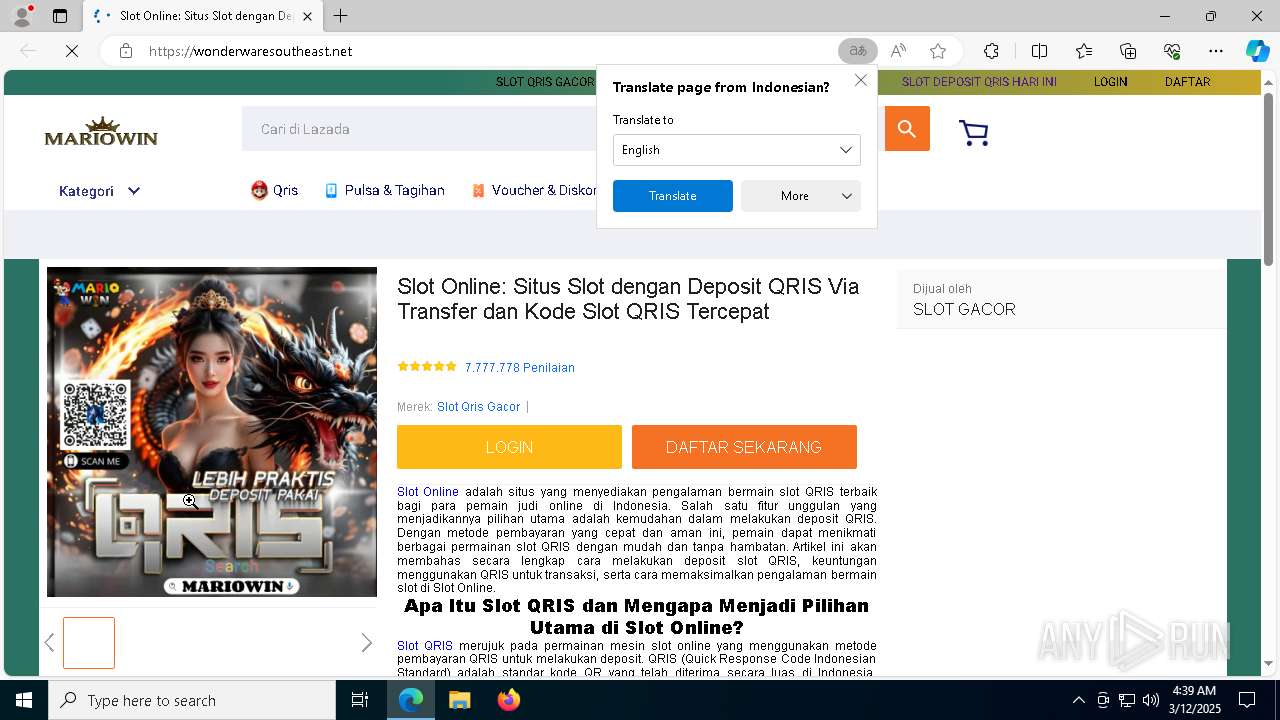
Task: Open Voucher & Diskon menu item
Action: [x=535, y=190]
